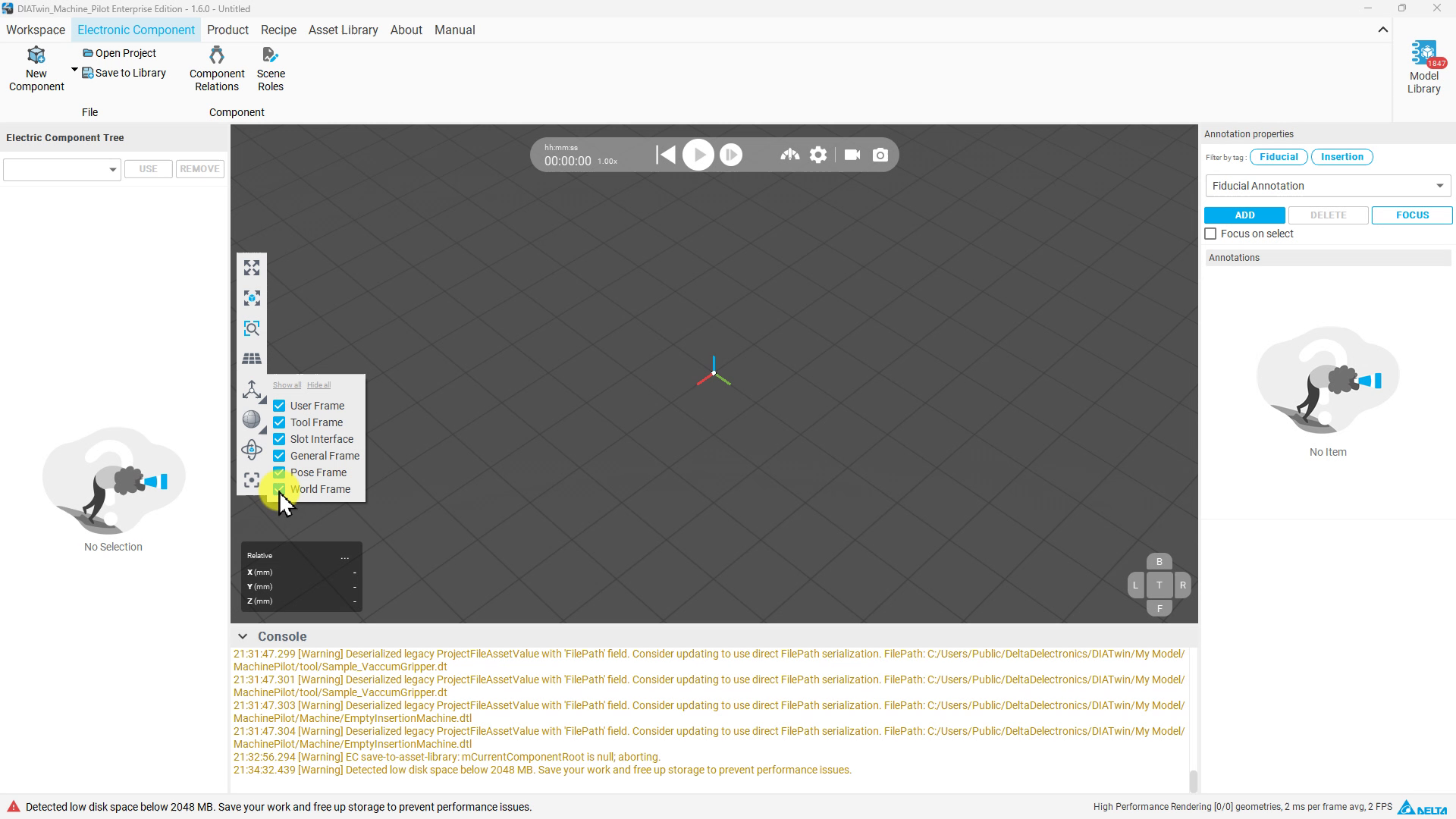Take a viewport screenshot

click(880, 155)
